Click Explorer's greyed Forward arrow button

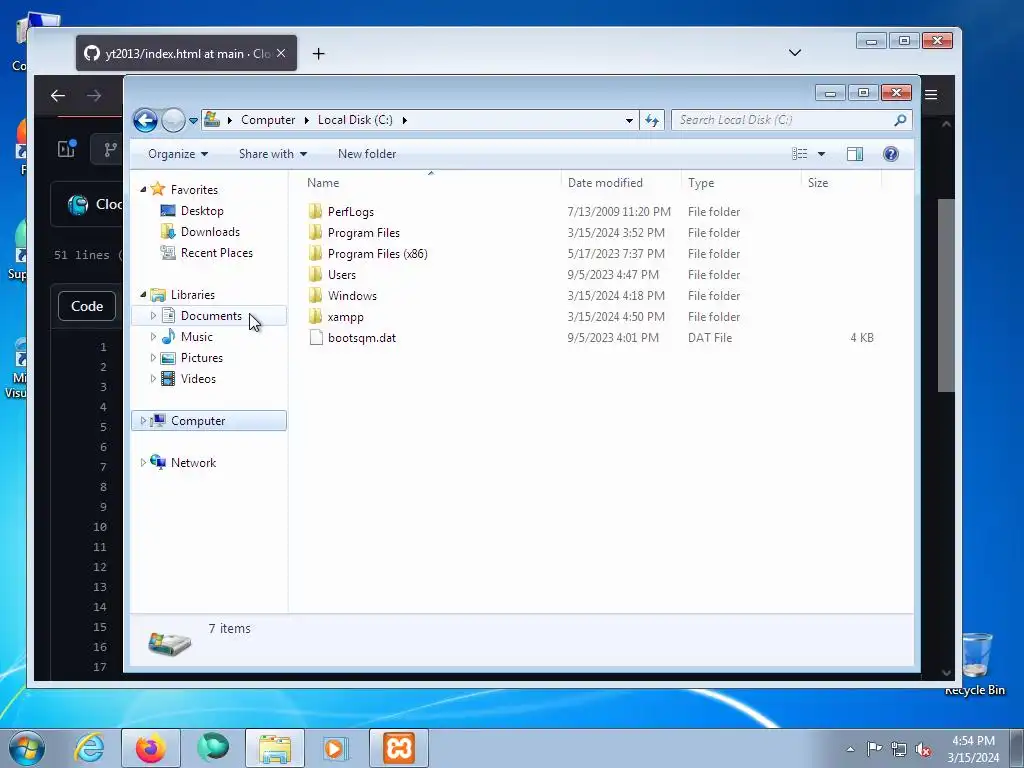click(173, 120)
